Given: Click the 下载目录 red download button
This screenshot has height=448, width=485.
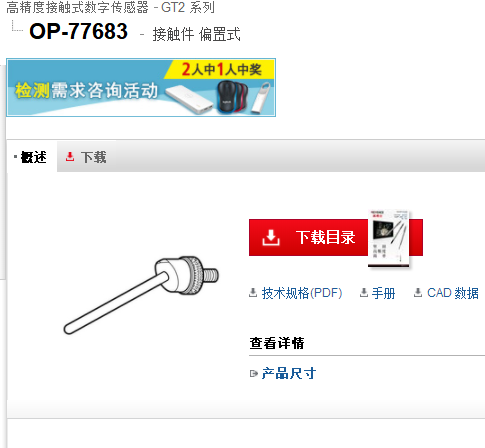Looking at the screenshot, I should point(336,237).
